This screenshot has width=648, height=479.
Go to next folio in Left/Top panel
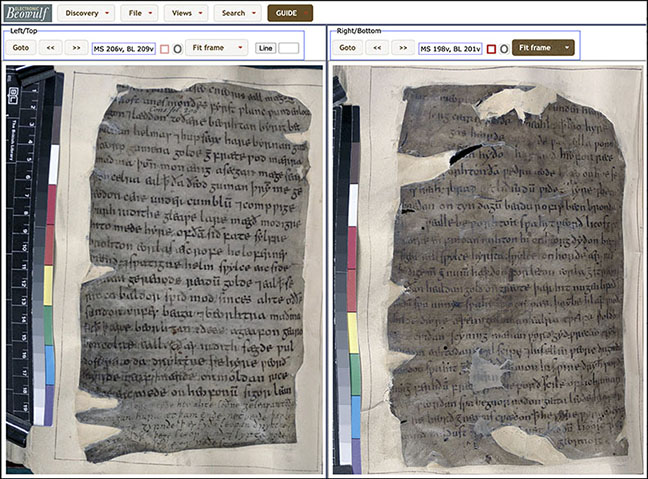pyautogui.click(x=76, y=48)
